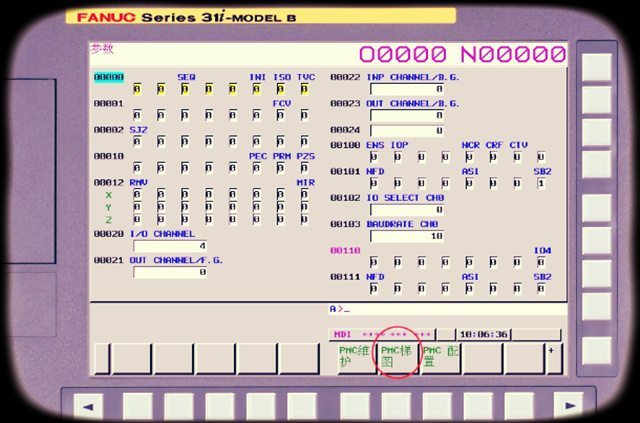Click the Z axis label under 00012
The height and width of the screenshot is (423, 640).
coord(109,220)
